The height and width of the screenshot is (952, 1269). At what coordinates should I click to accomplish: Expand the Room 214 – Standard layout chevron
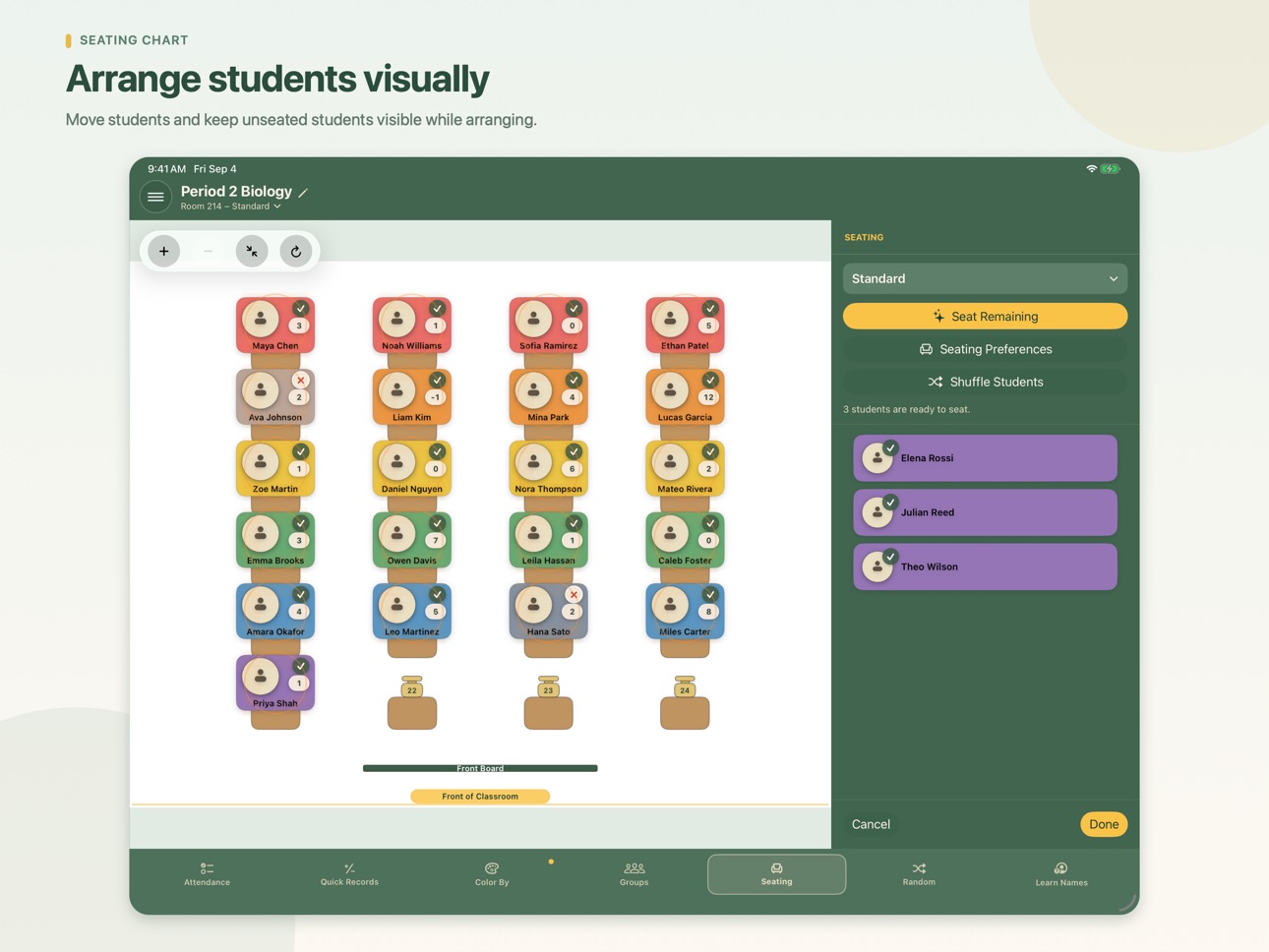(278, 207)
